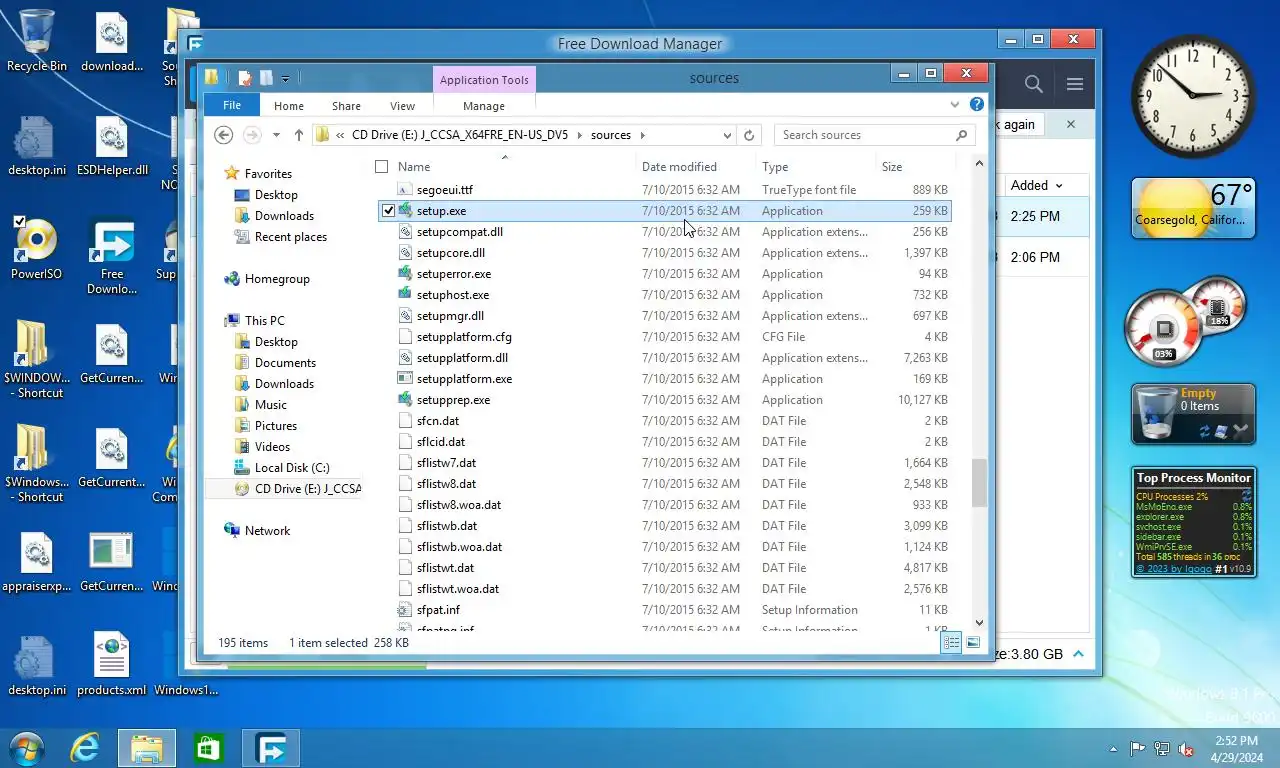Close the notification bar in Download Manager
This screenshot has height=768, width=1280.
tap(1071, 124)
